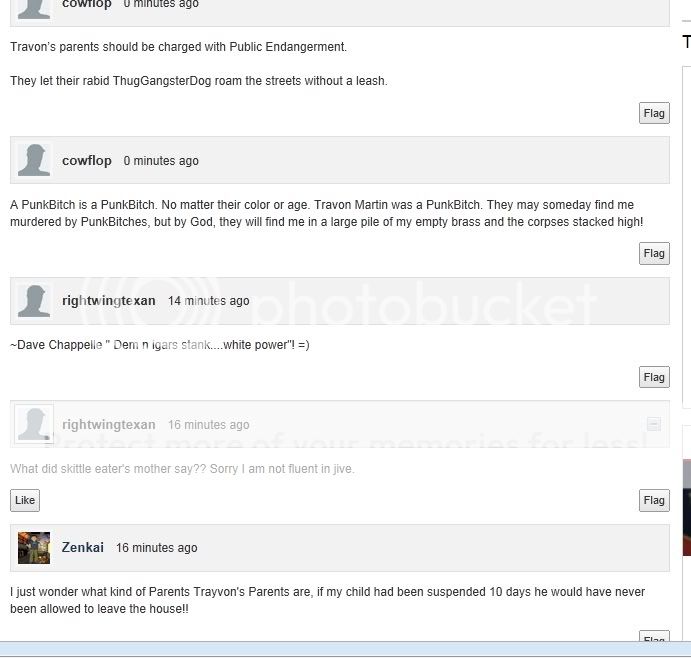Flag the comment about Public Endangerment
The height and width of the screenshot is (658, 691).
[x=654, y=113]
